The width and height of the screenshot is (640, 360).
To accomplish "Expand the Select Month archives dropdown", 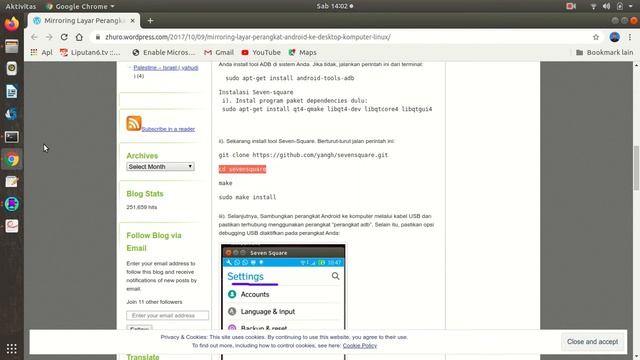I will click(x=160, y=167).
